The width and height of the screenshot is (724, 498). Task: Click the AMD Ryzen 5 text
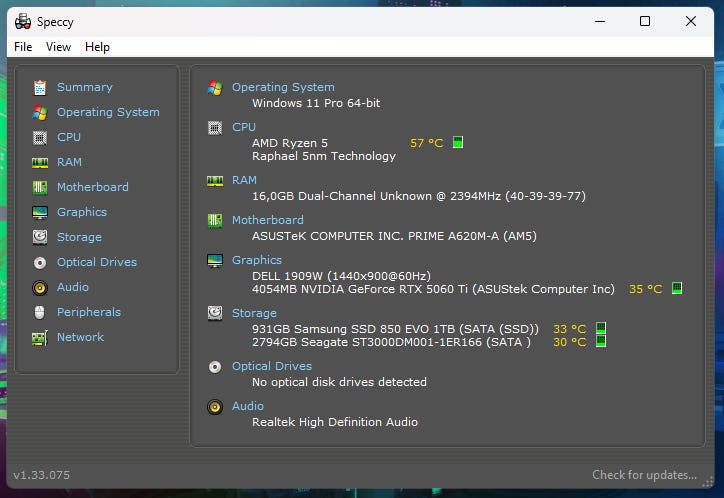pos(290,143)
